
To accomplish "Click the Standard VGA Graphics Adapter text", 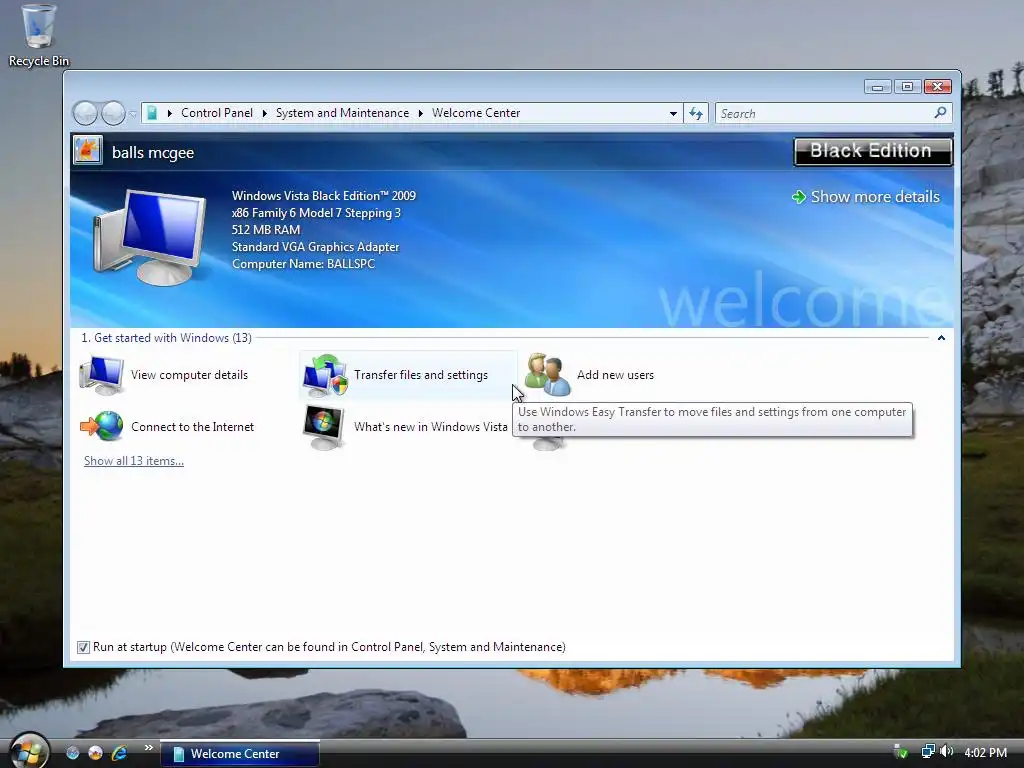I will [315, 247].
